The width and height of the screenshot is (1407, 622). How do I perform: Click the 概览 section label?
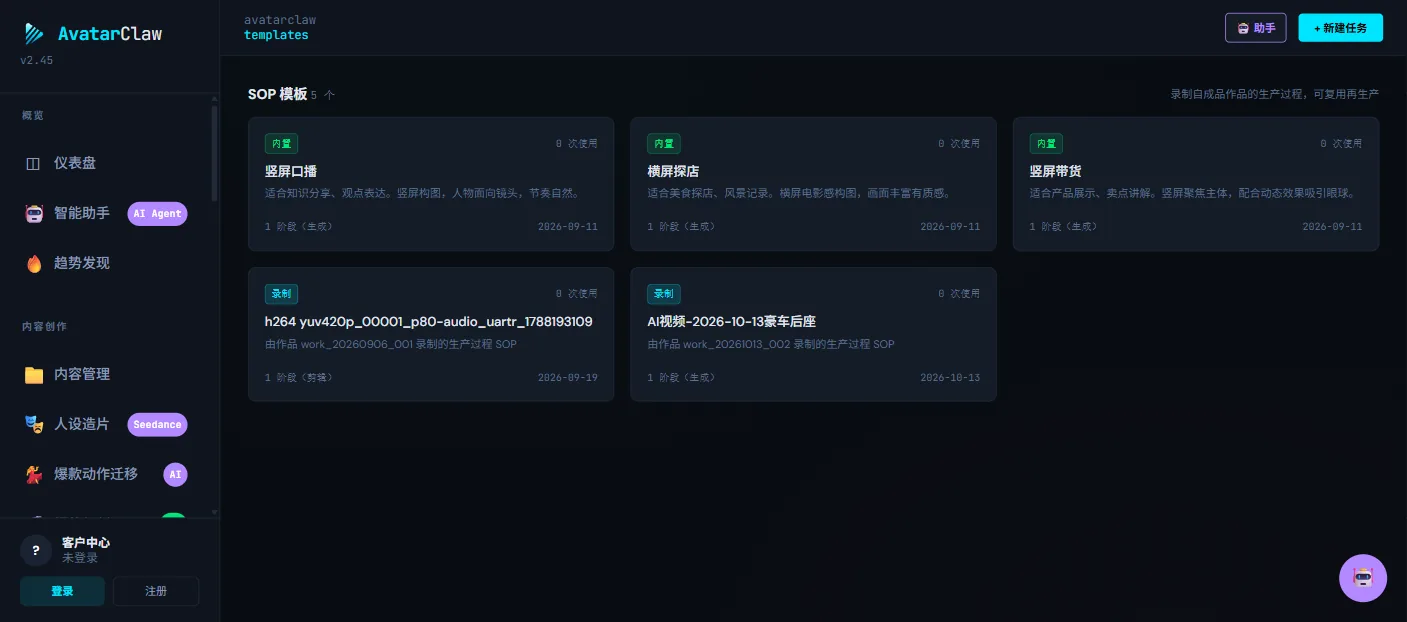(33, 115)
